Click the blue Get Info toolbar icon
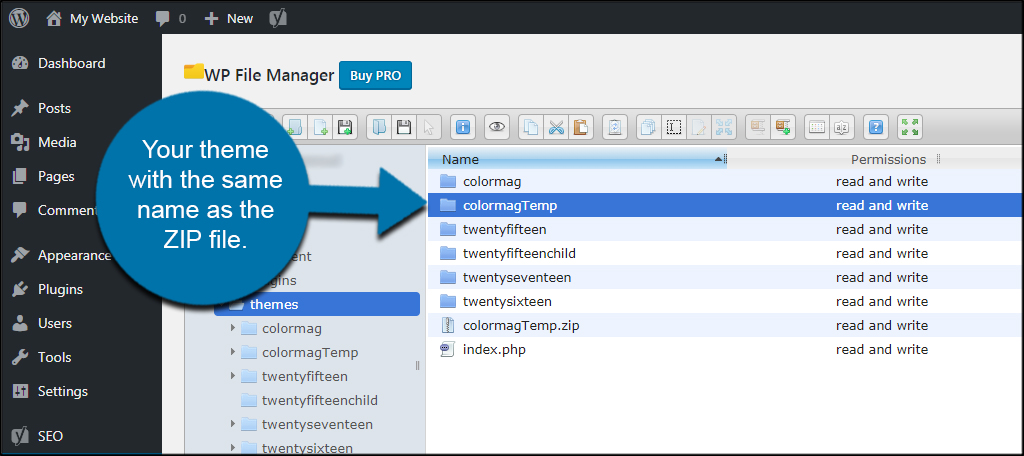This screenshot has width=1024, height=456. coord(463,127)
